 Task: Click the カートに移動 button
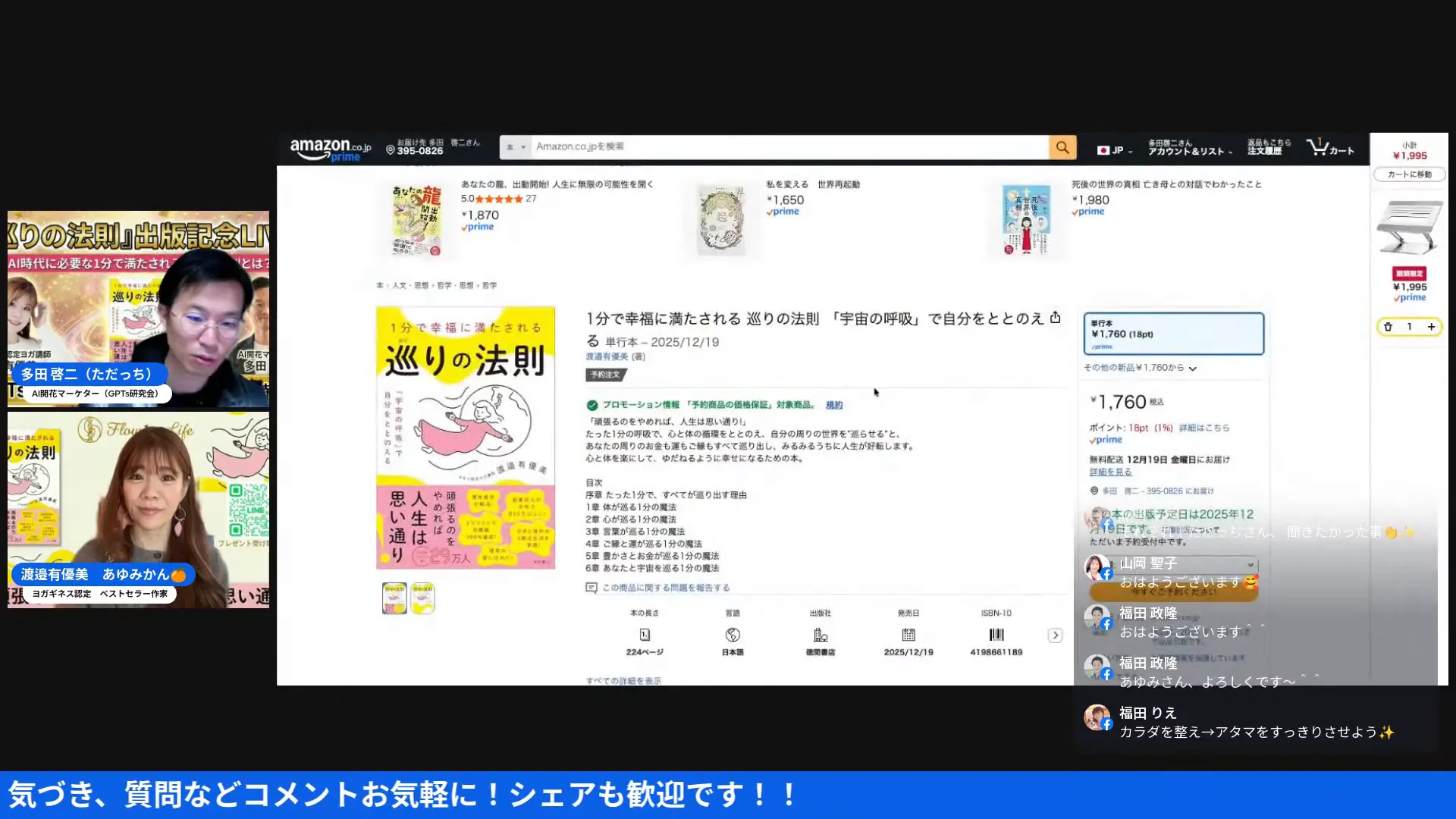click(x=1408, y=174)
